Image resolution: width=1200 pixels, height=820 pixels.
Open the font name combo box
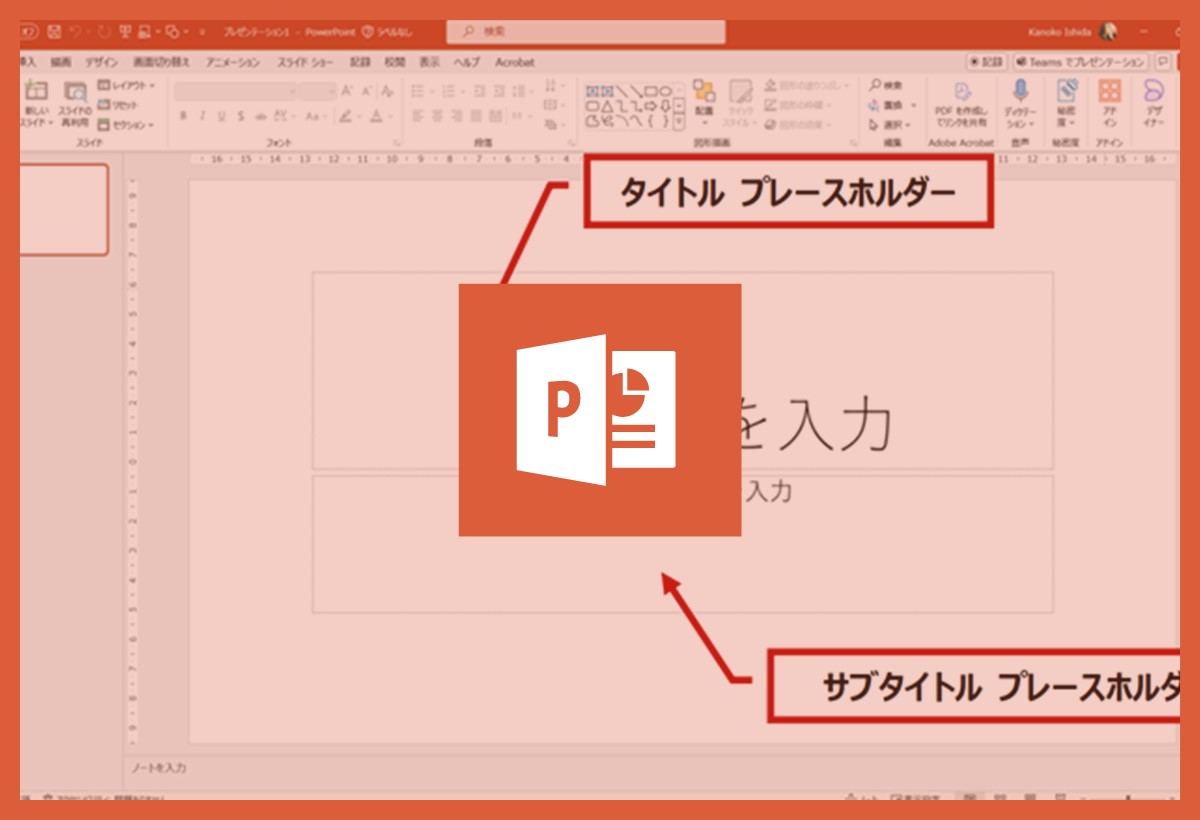point(235,91)
